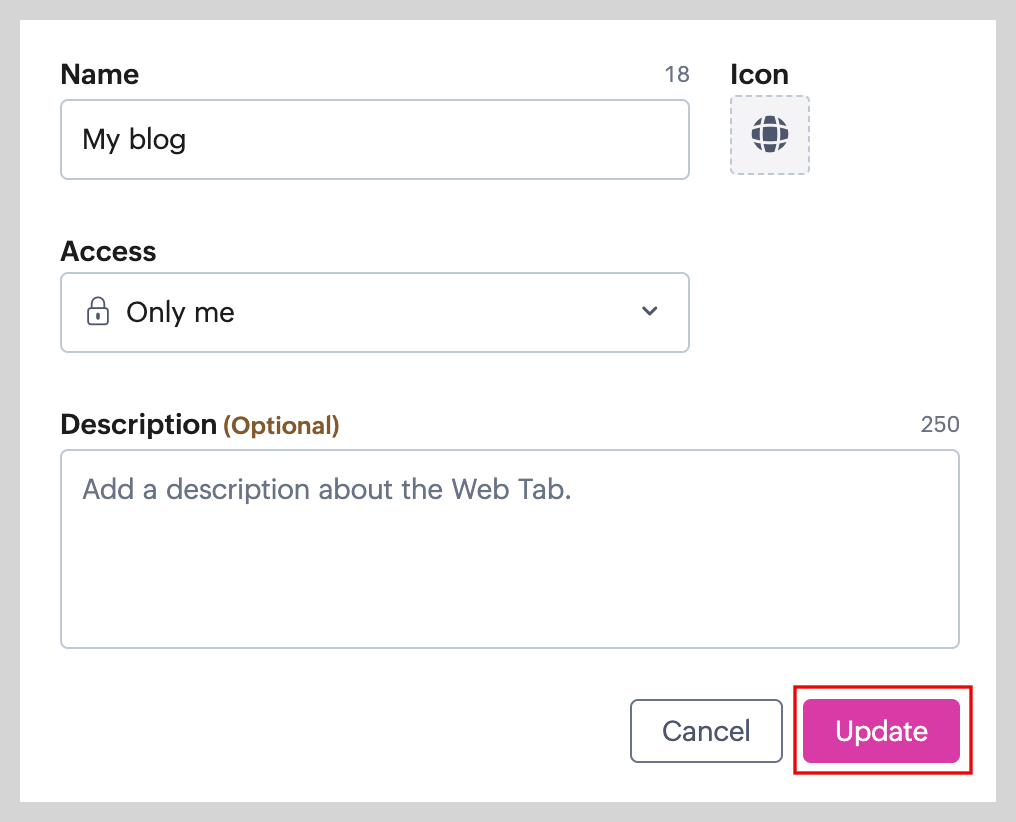Screen dimensions: 1016x822
Task: Click the "Description" field label
Action: (x=138, y=424)
